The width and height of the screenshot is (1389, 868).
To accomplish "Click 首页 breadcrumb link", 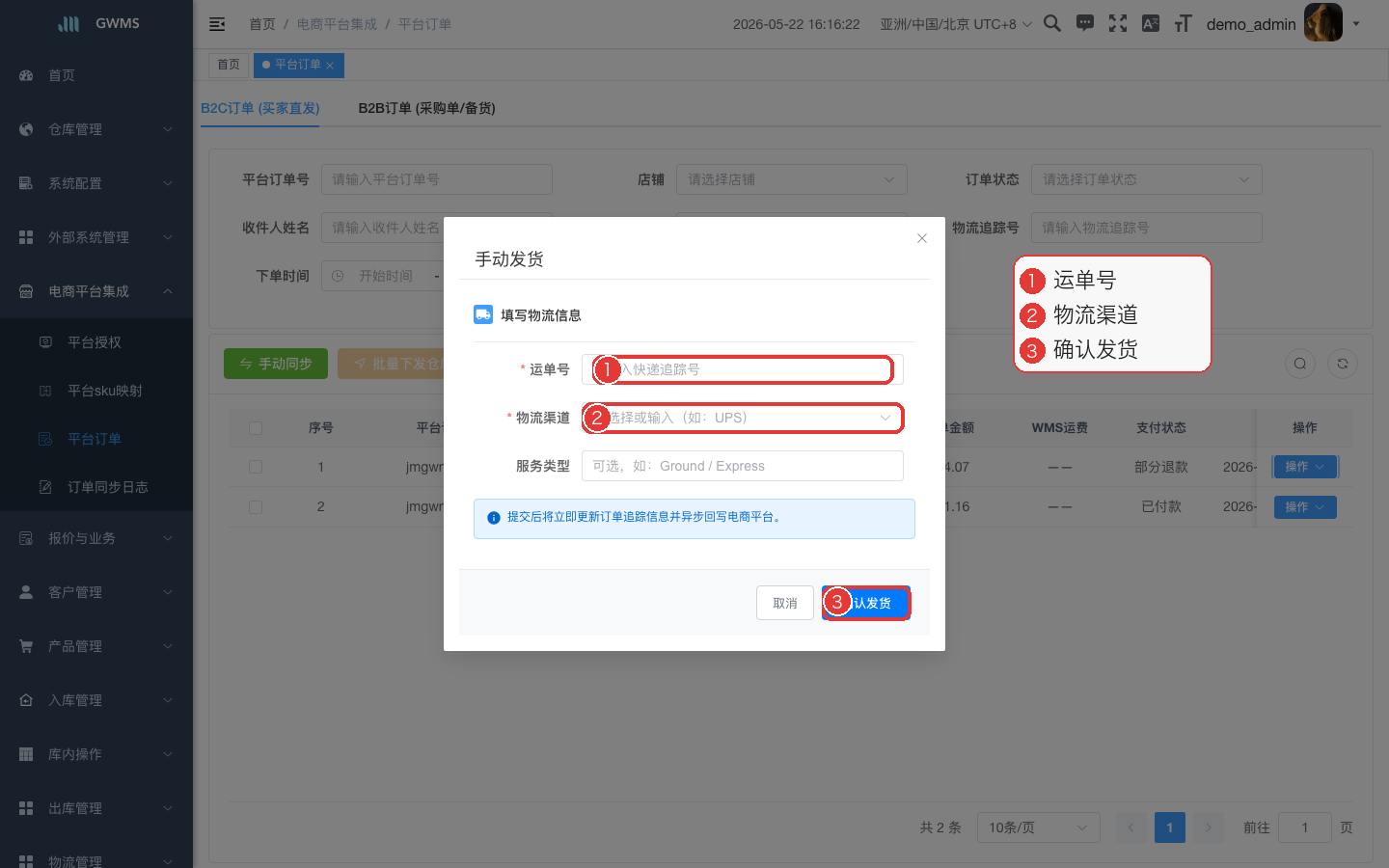I will (x=262, y=24).
